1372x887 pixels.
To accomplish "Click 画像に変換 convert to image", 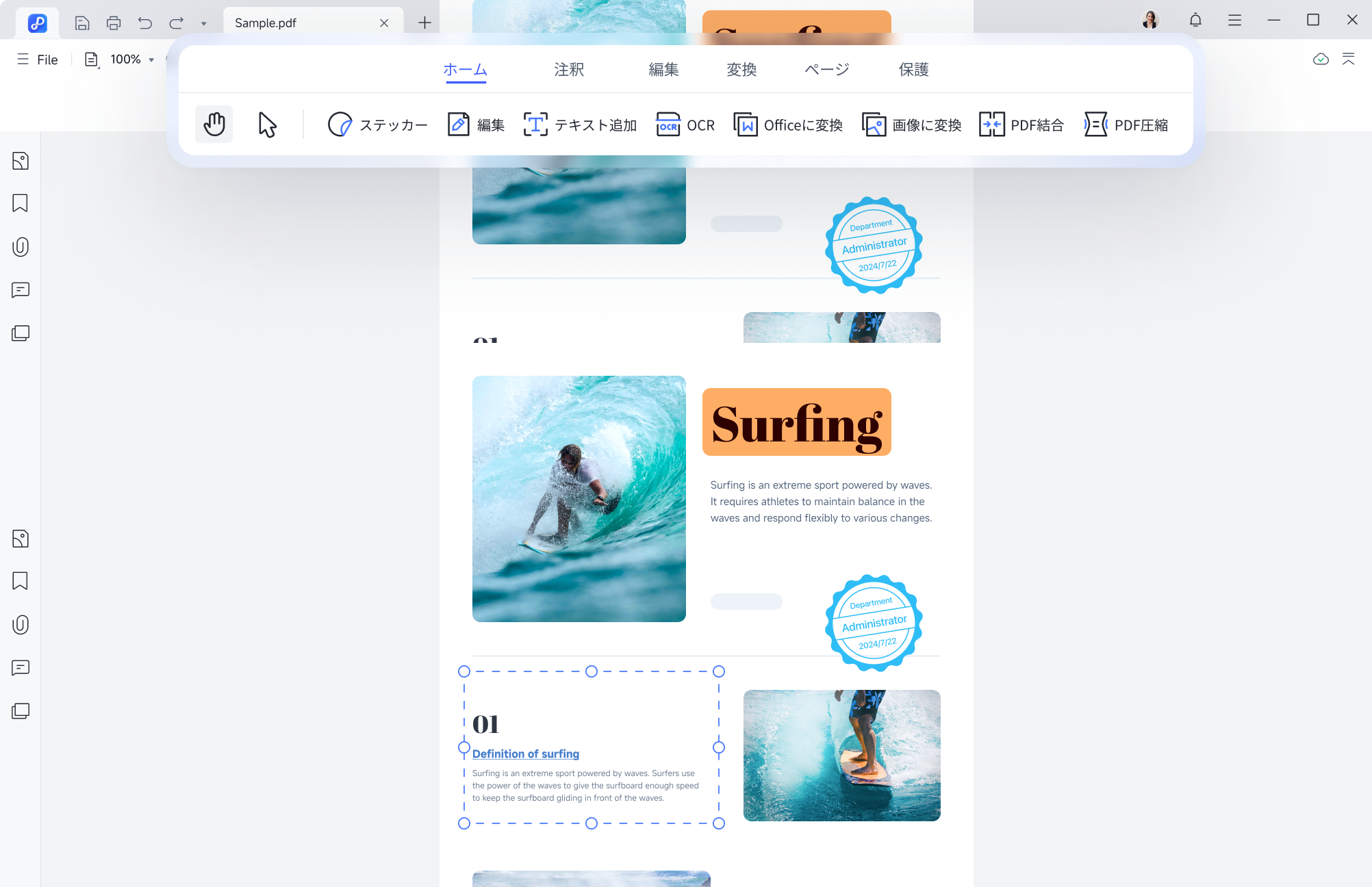I will (911, 125).
